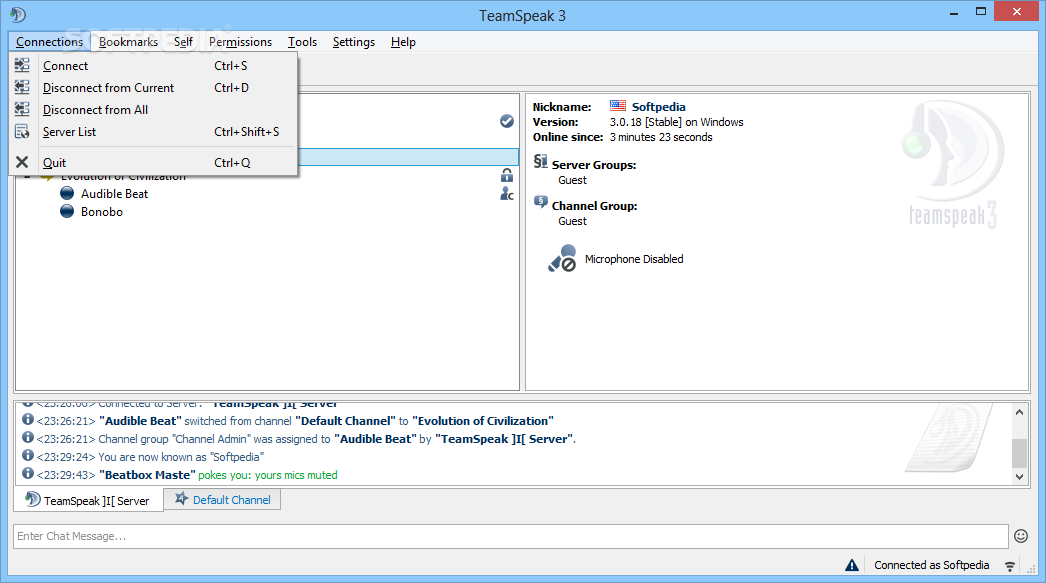This screenshot has width=1046, height=583.
Task: Click the TeamSpeak logo on server tab
Action: click(x=33, y=499)
